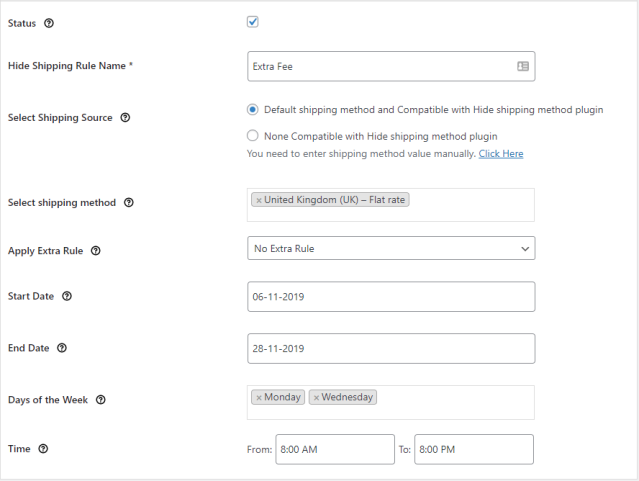The width and height of the screenshot is (639, 481).
Task: Click help icon next to Days of the Week
Action: (100, 400)
